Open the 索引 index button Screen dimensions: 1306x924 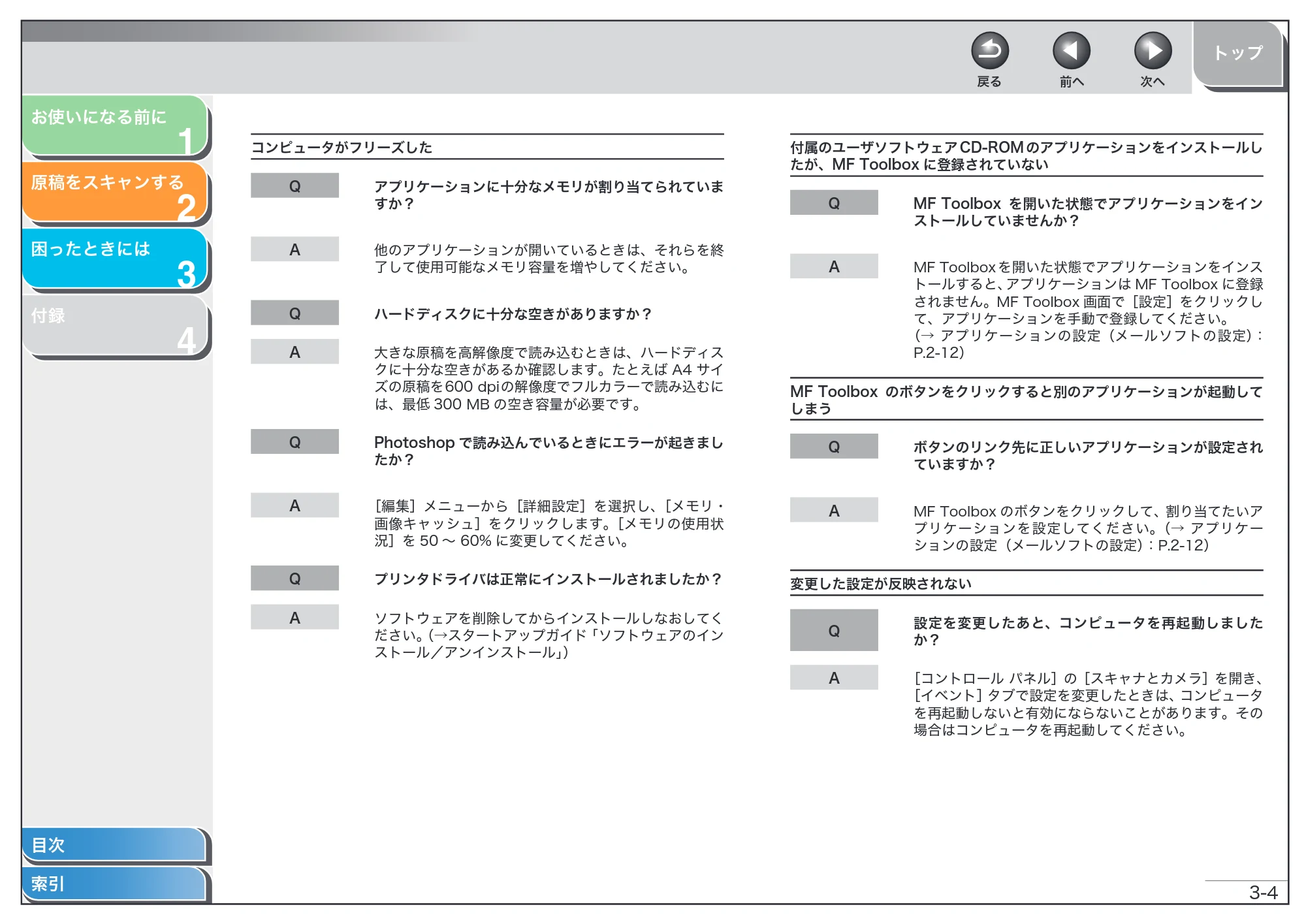[114, 884]
